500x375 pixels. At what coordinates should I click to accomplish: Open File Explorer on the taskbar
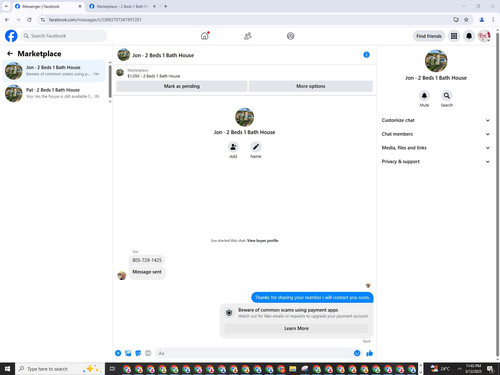click(x=293, y=369)
